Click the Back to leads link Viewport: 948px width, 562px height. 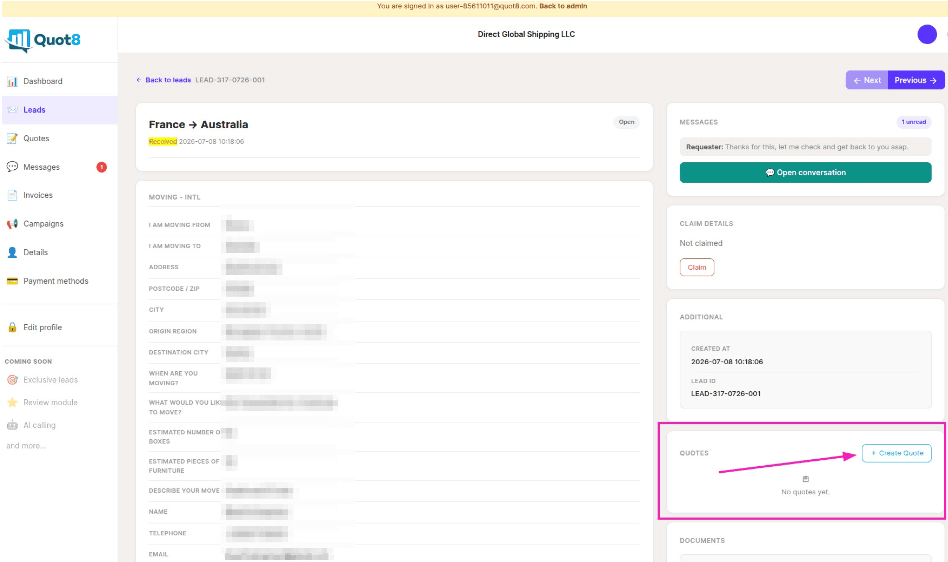(164, 80)
